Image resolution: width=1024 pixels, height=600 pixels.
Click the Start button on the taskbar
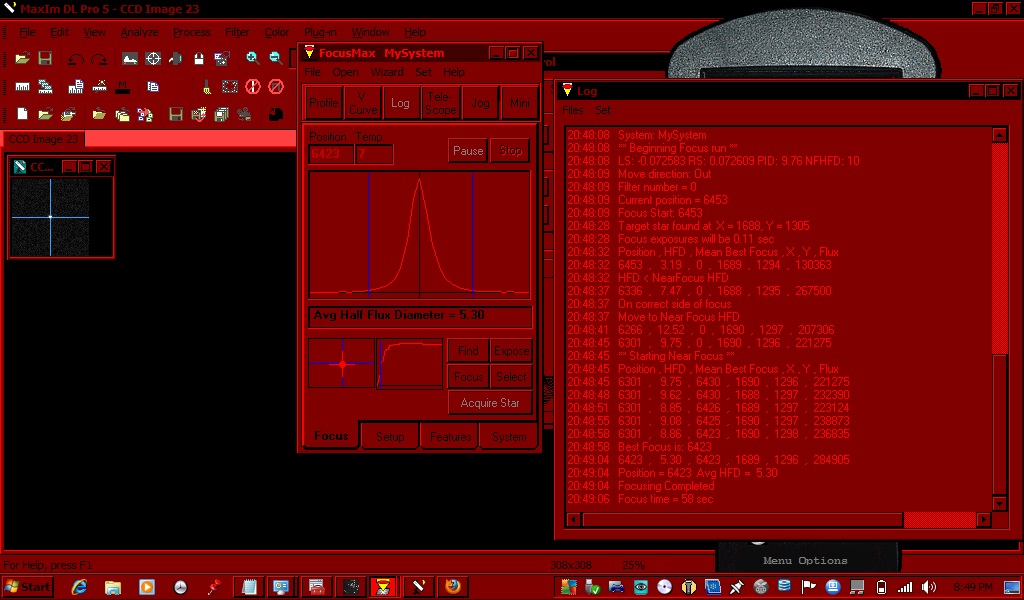point(27,587)
